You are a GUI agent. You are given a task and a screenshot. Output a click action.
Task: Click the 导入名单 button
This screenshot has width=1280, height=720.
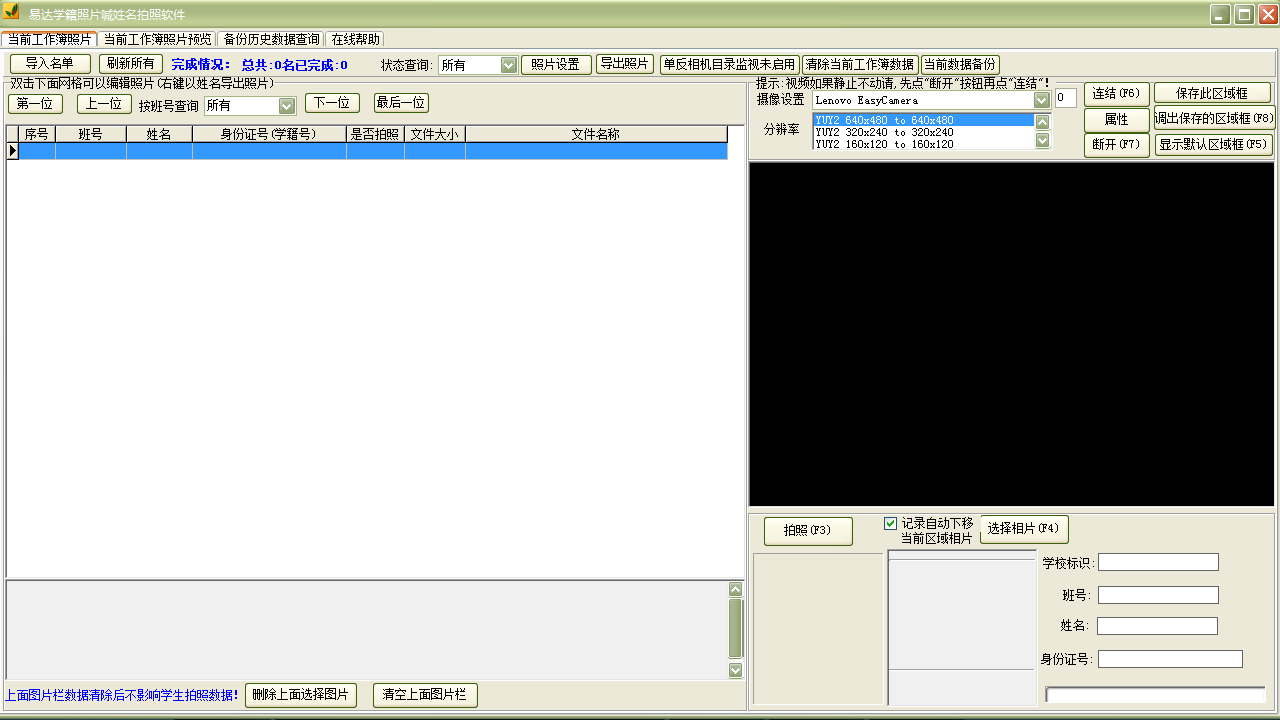tap(50, 64)
